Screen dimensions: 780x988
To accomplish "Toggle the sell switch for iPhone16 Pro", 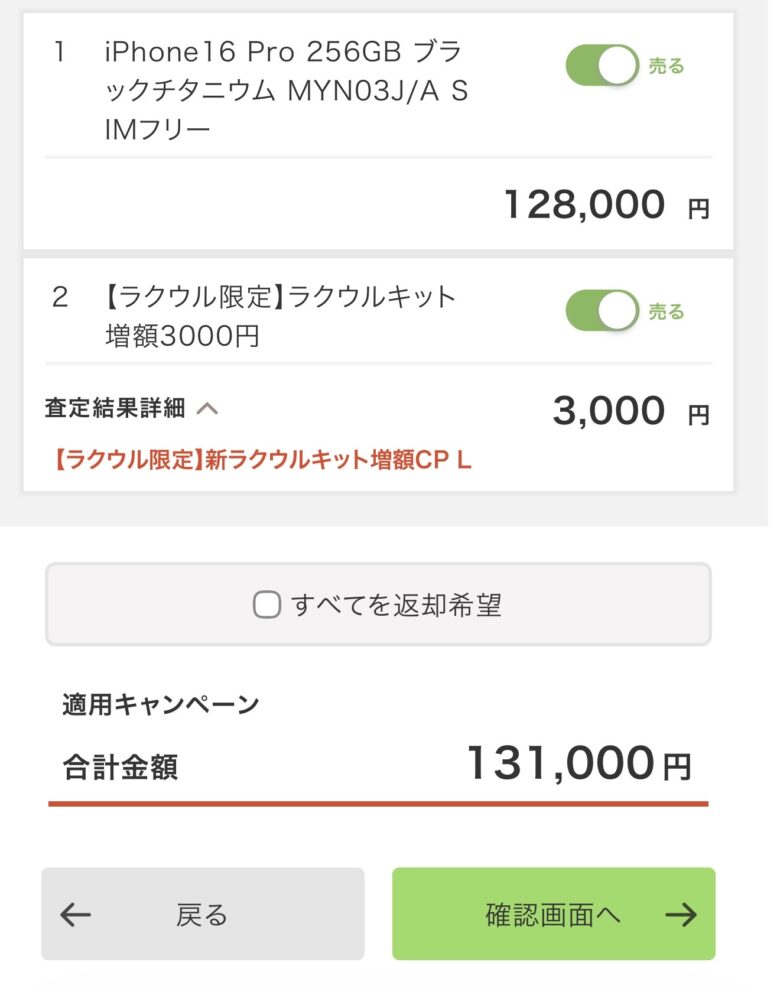I will (602, 66).
